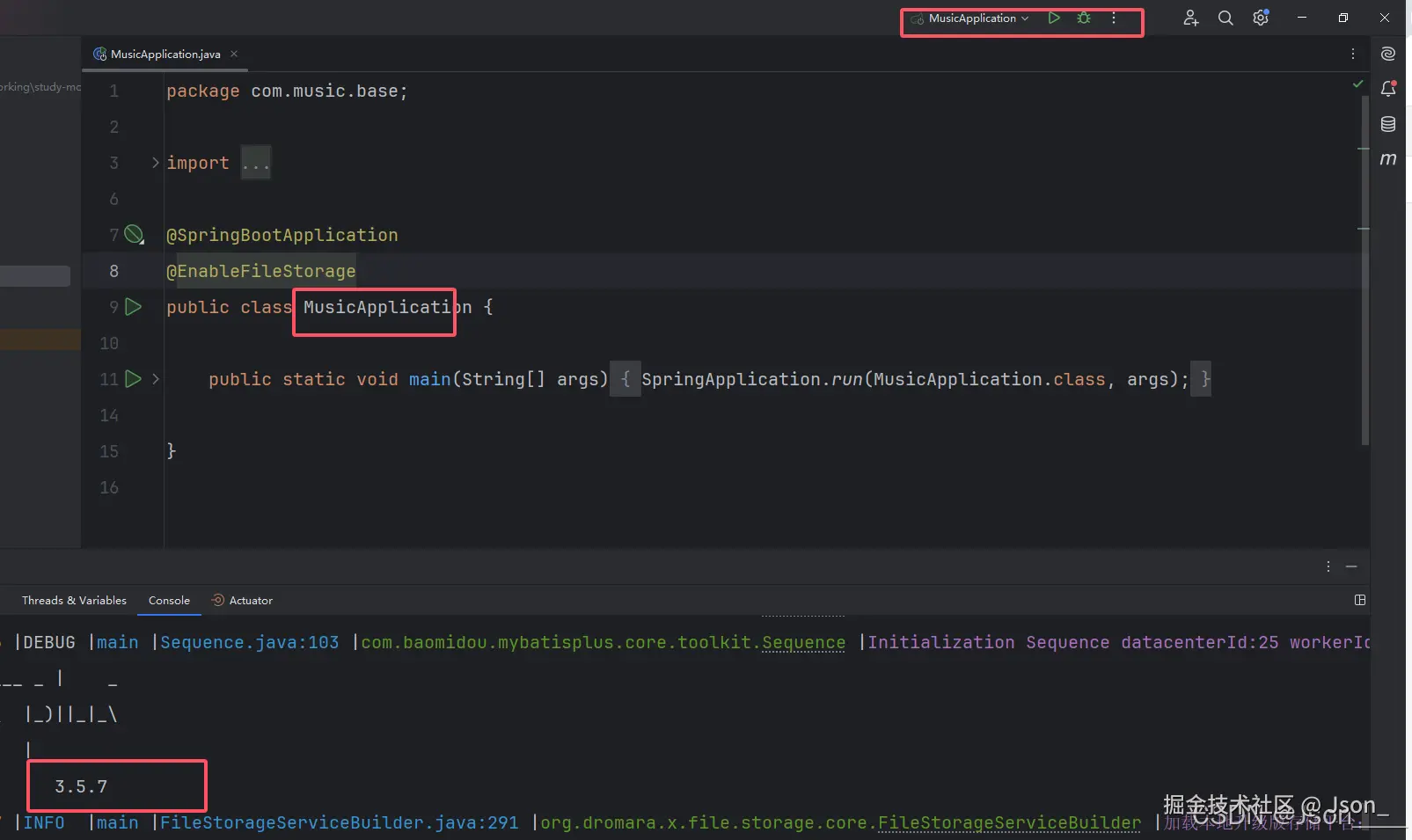The height and width of the screenshot is (840, 1412).
Task: Click the italic run method call
Action: point(847,379)
